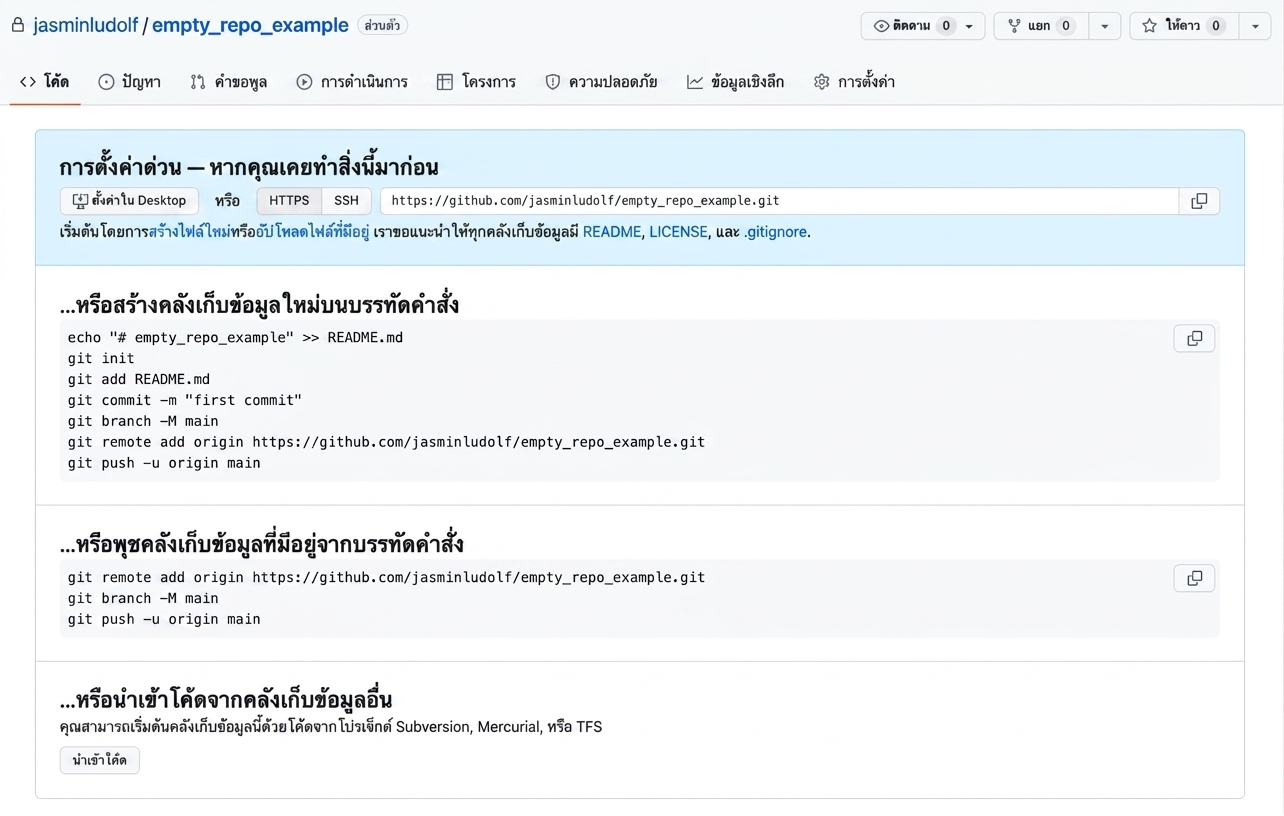The width and height of the screenshot is (1284, 816).
Task: Click the line 'git commit -m "first commit"'
Action: [185, 400]
